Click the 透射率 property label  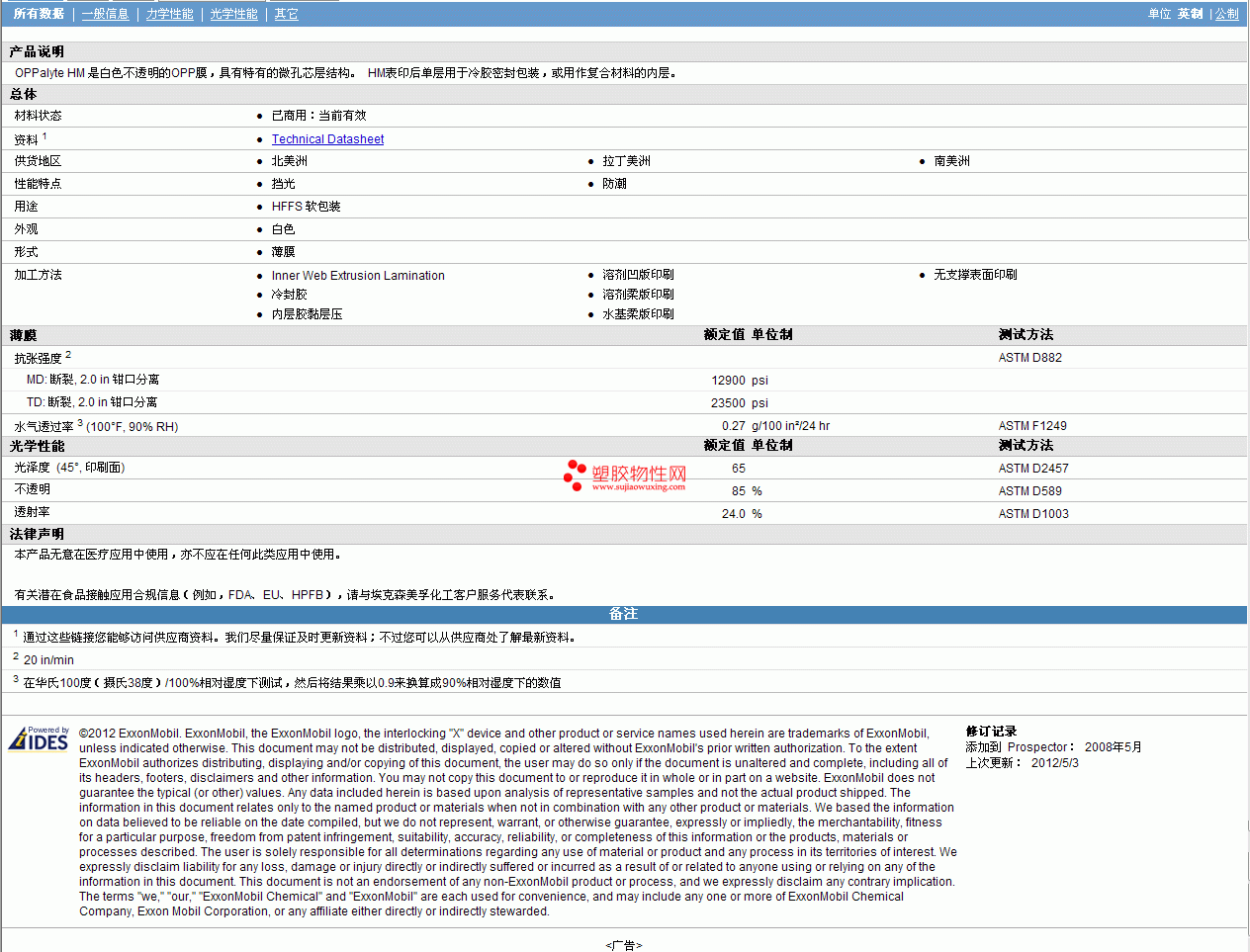coord(32,512)
